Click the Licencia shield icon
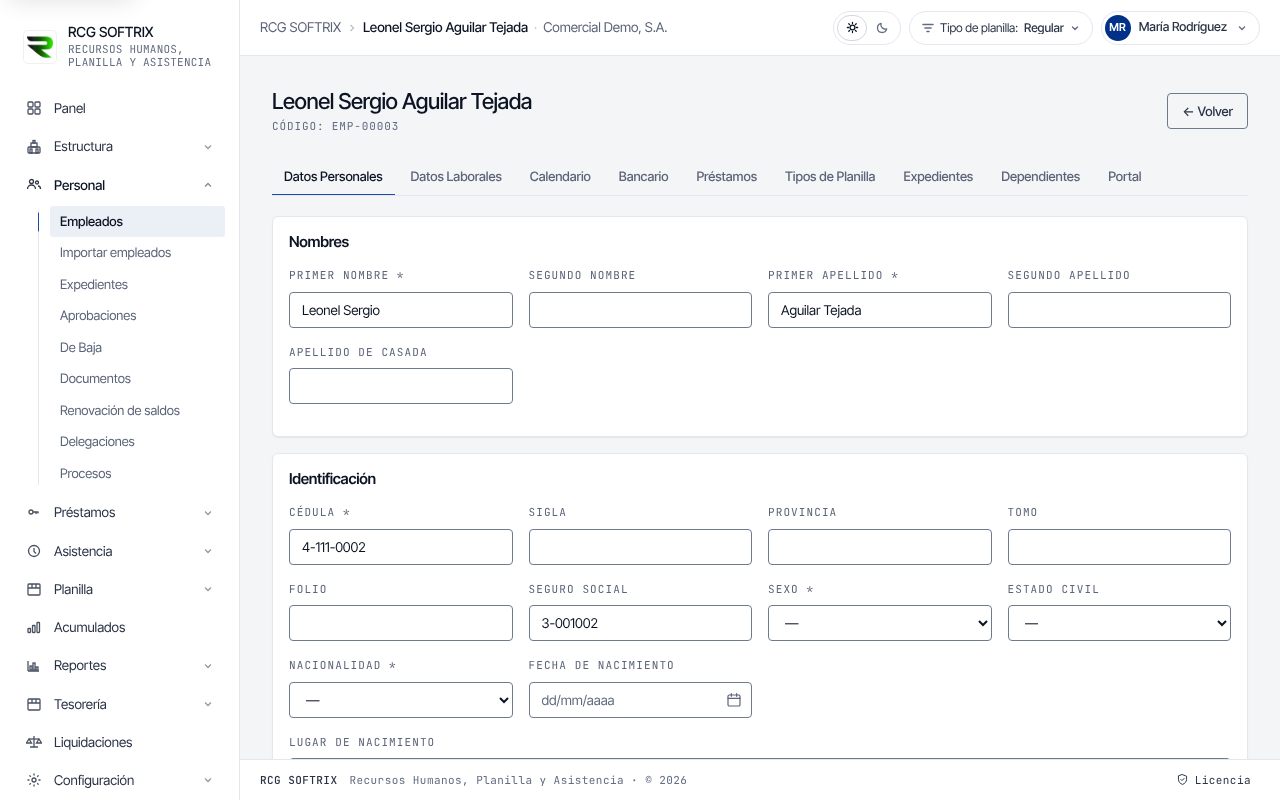Screen dimensions: 1280x800 point(1182,780)
